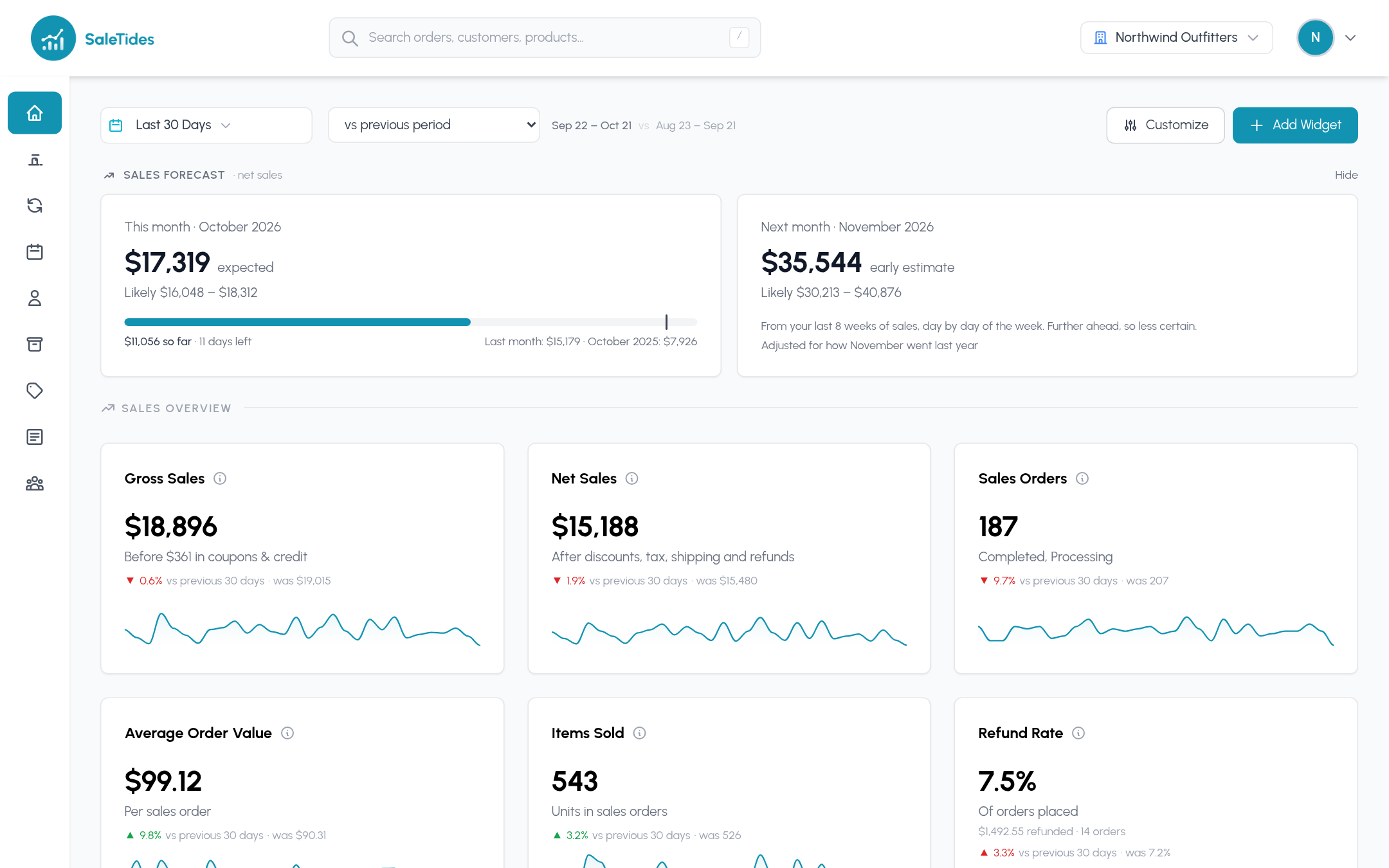This screenshot has width=1389, height=868.
Task: Click the 187 Sales Orders value
Action: [998, 527]
